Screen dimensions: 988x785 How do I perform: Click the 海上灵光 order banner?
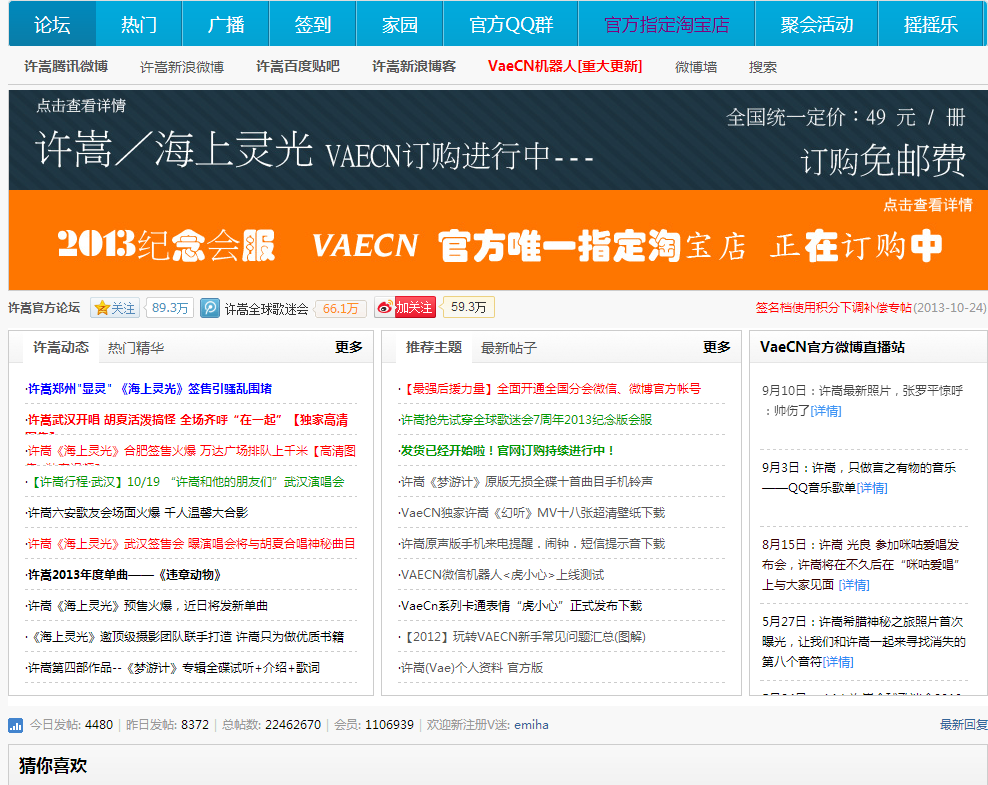[498, 140]
